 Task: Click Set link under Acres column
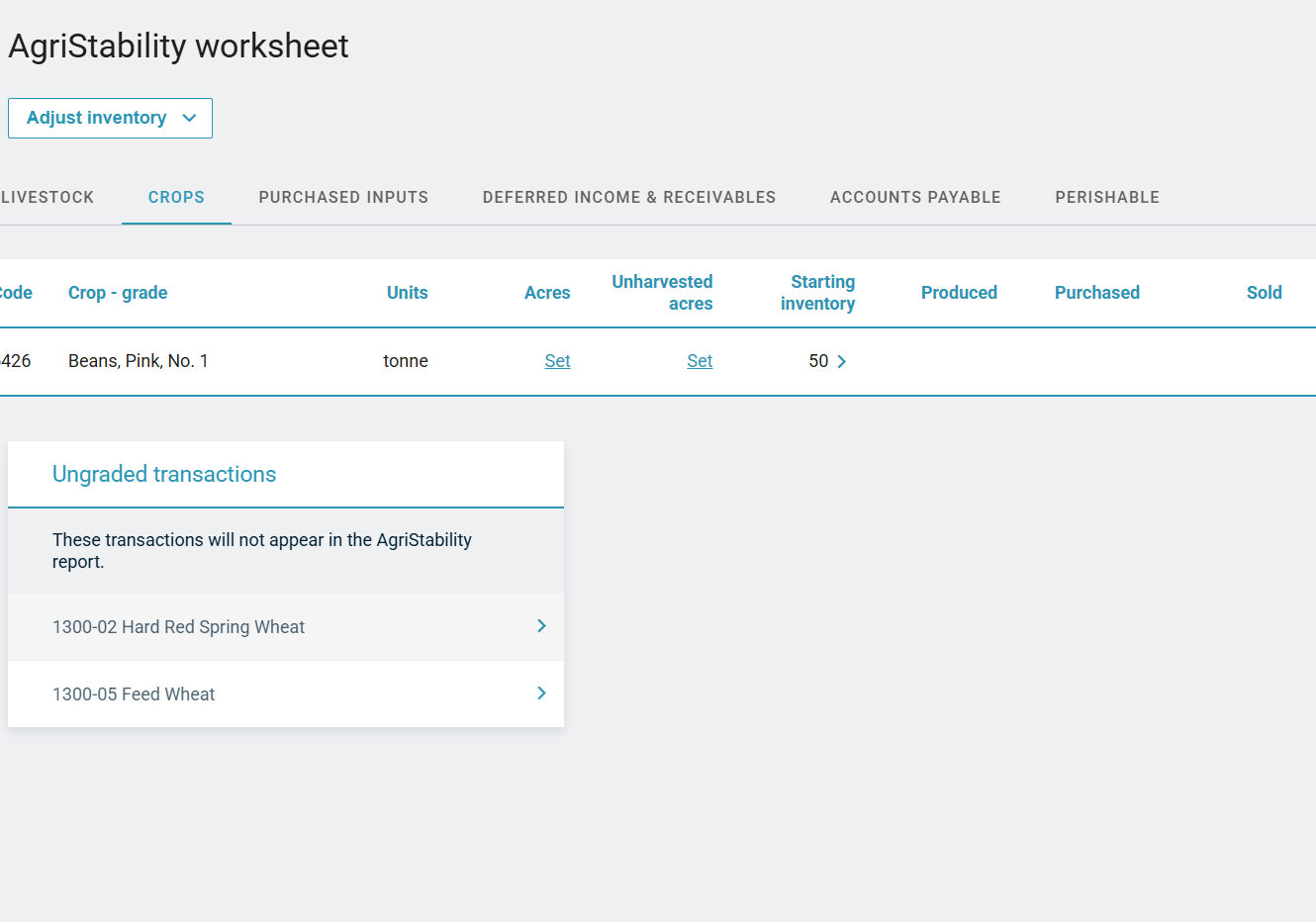557,361
